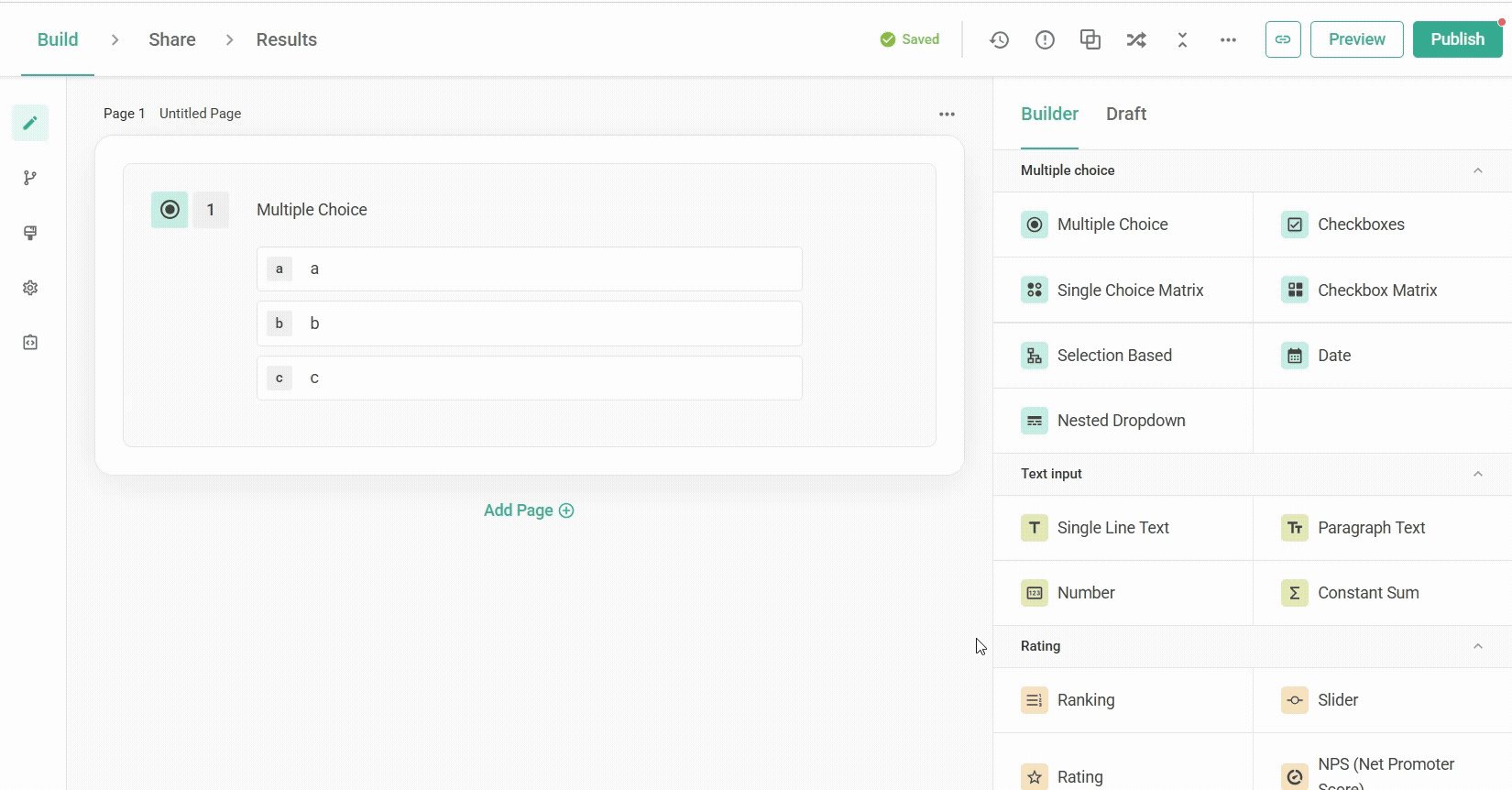The image size is (1512, 790).
Task: Collapse the Multiple choice section
Action: pos(1477,170)
